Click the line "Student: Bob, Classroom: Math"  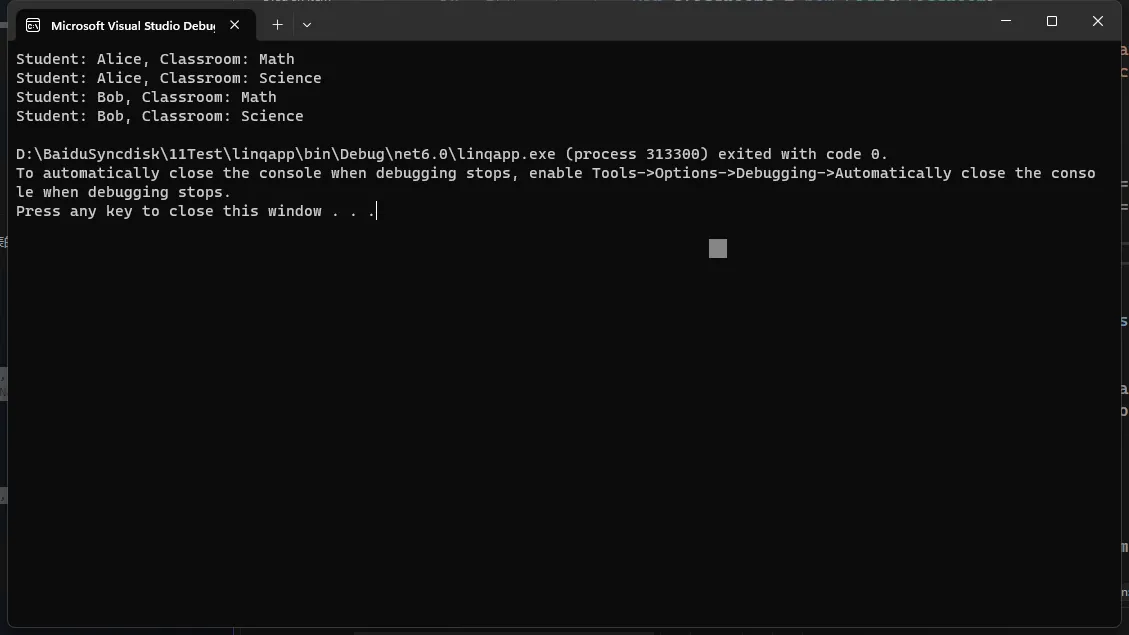[x=146, y=97]
